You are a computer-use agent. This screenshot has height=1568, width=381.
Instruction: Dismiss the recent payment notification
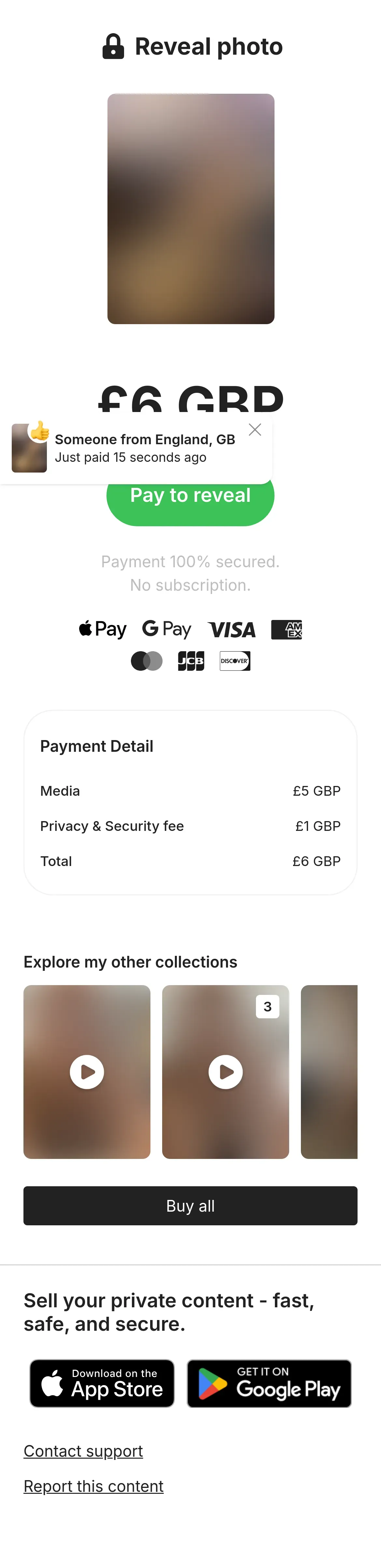(x=255, y=430)
